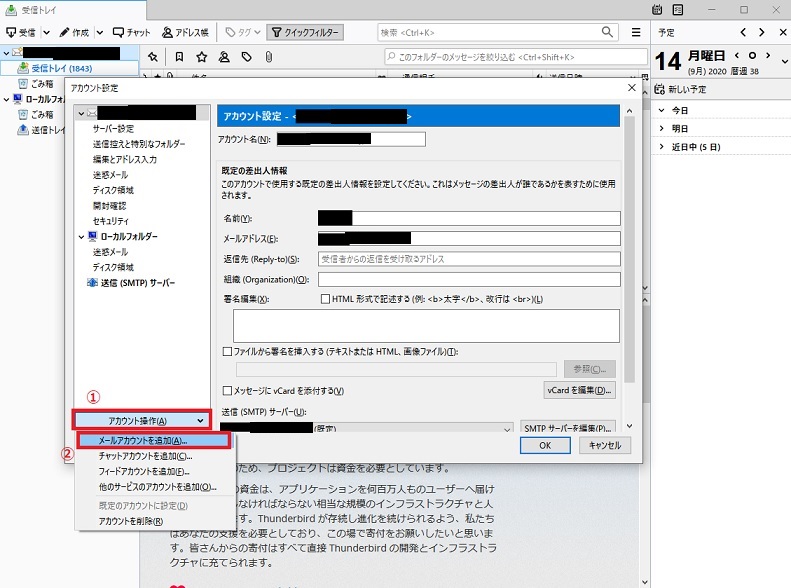The width and height of the screenshot is (791, 588).
Task: Open the hamburger application menu
Action: point(636,32)
